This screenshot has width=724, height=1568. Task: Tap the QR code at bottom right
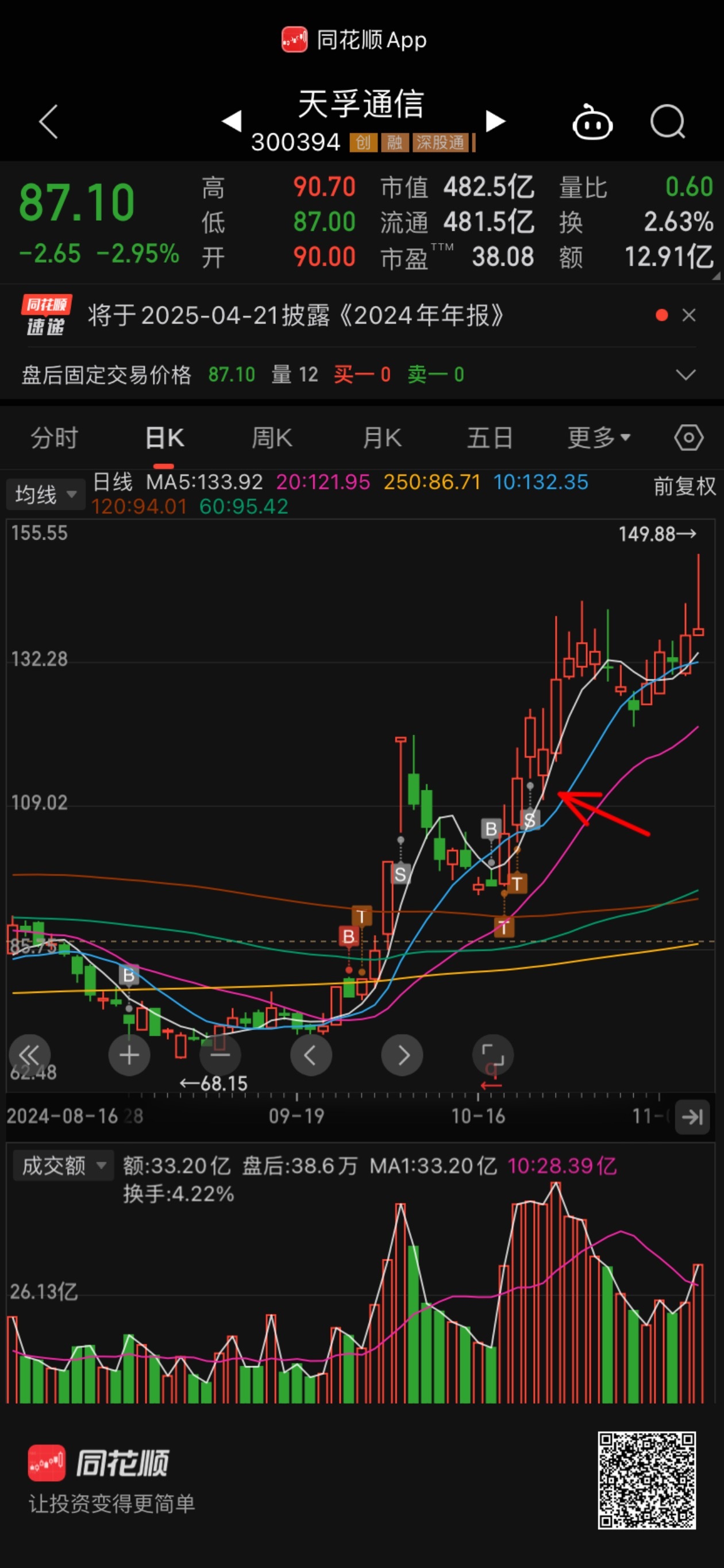(647, 1479)
